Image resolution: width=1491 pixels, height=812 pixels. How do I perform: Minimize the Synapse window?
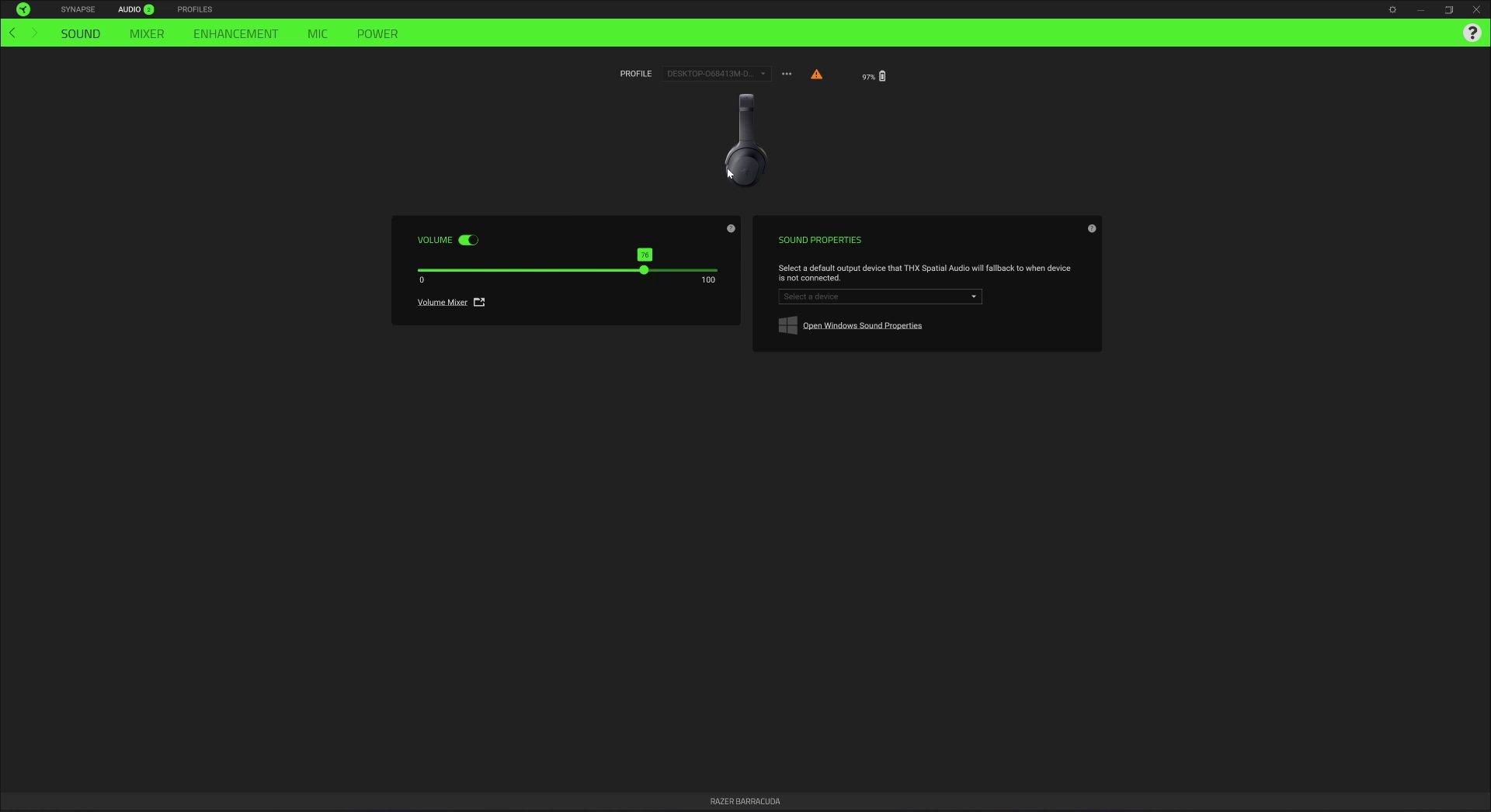click(x=1420, y=9)
